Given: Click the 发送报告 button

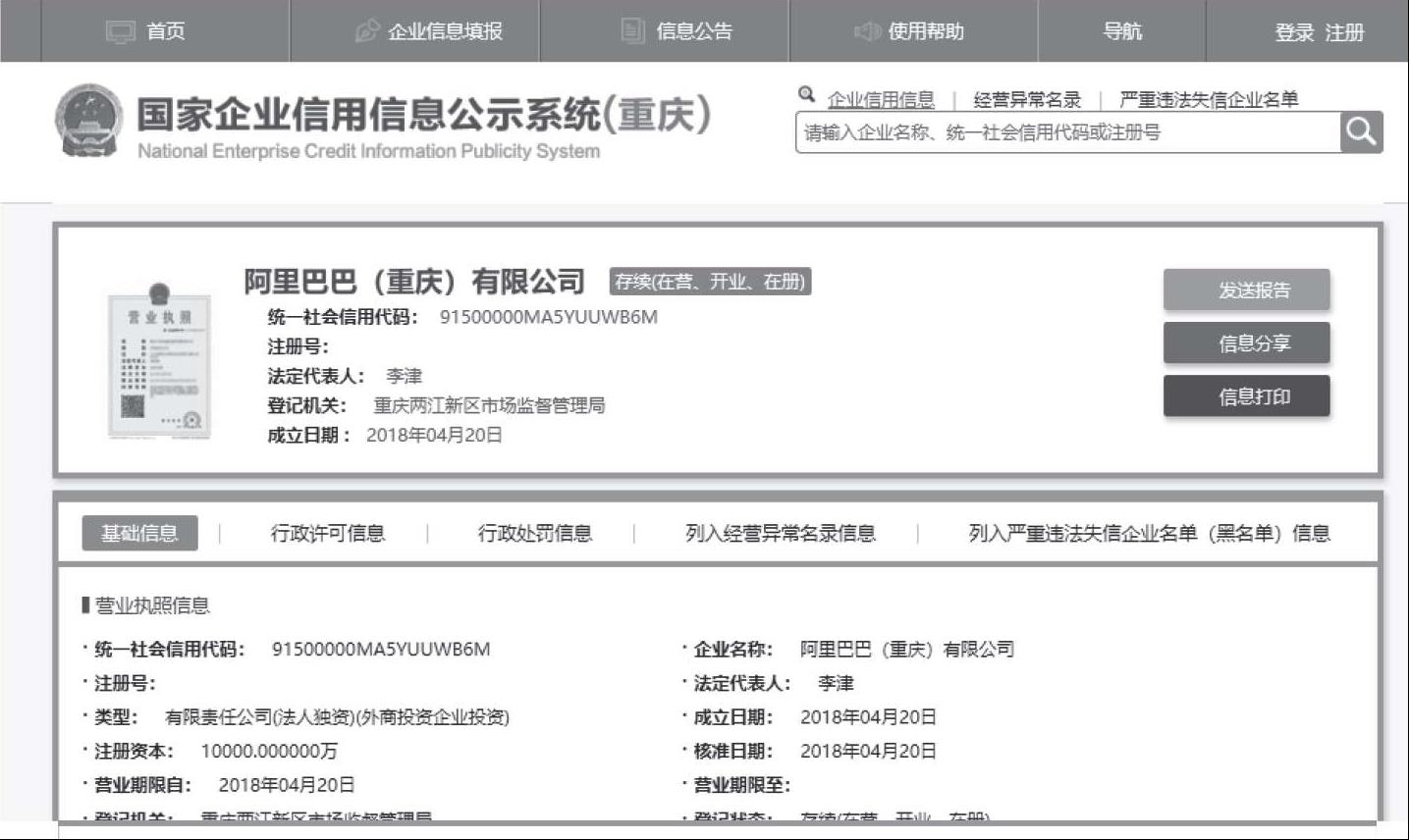Looking at the screenshot, I should coord(1247,289).
